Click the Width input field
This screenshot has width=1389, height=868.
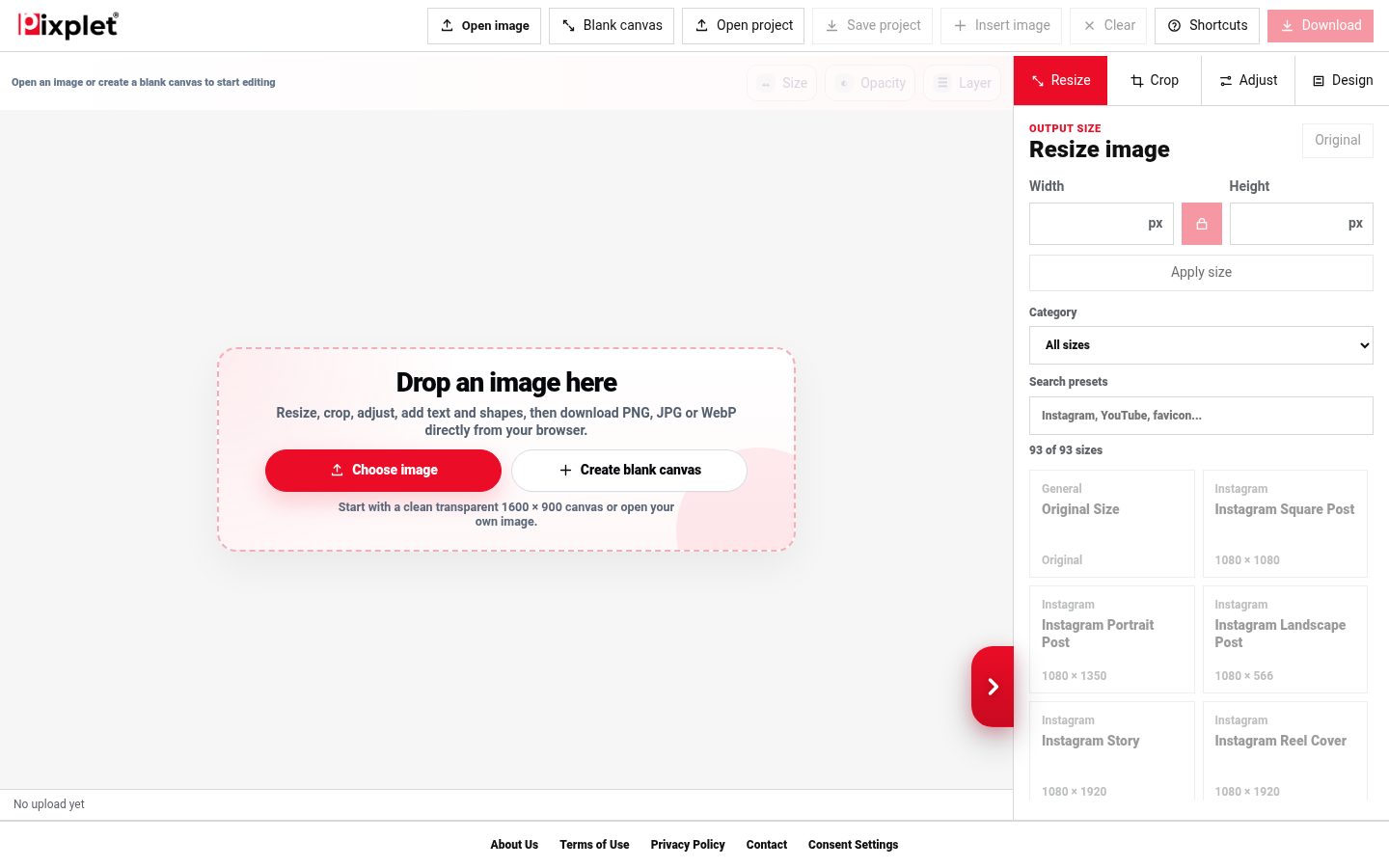click(x=1102, y=224)
